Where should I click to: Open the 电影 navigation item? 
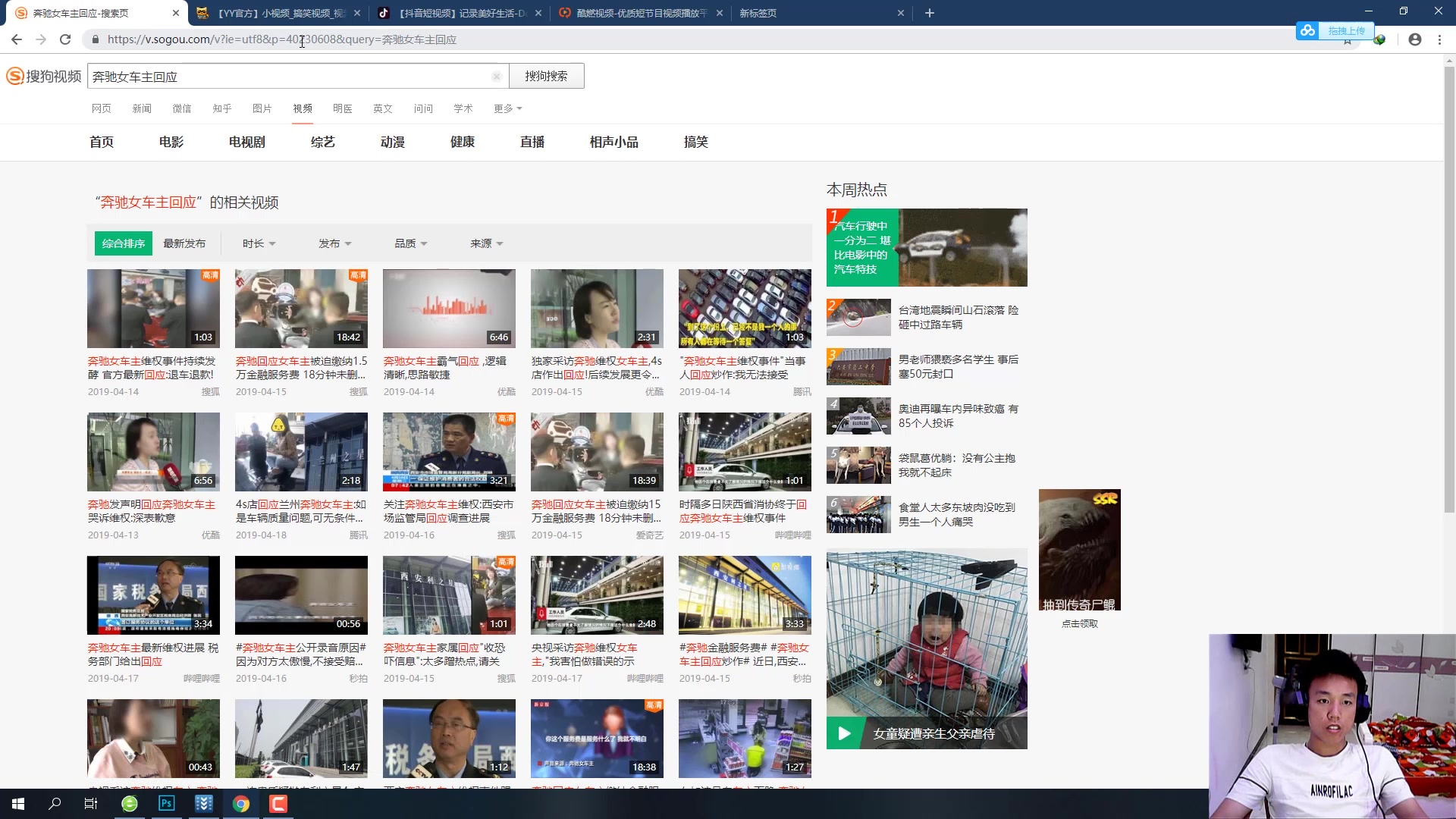[171, 142]
